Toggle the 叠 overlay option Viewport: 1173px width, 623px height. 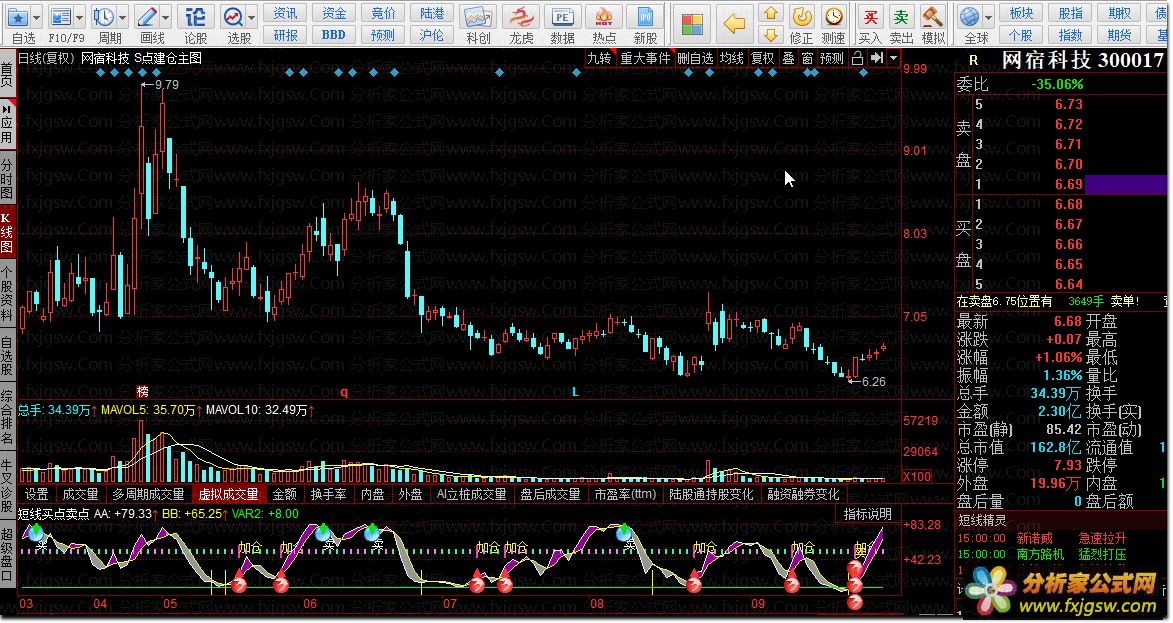point(788,58)
